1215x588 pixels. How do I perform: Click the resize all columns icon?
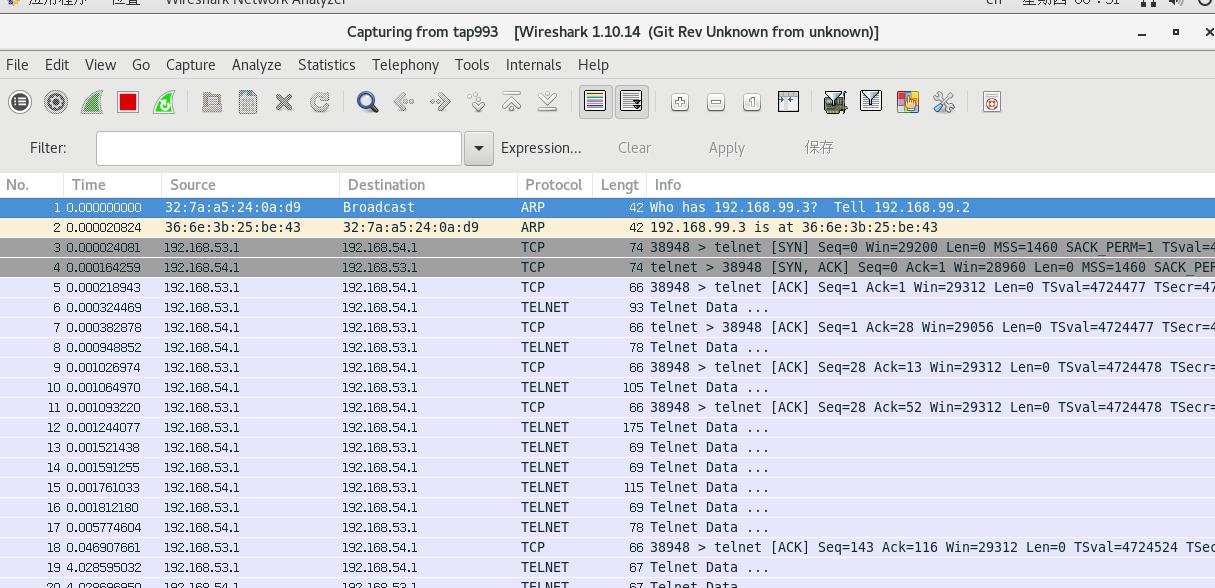[788, 102]
